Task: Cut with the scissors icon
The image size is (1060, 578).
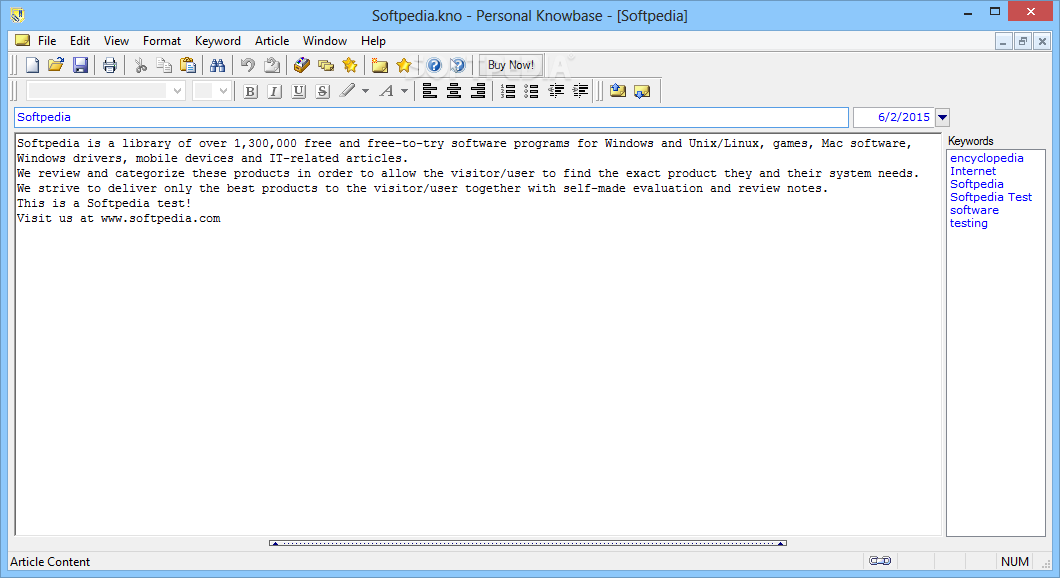Action: click(140, 65)
